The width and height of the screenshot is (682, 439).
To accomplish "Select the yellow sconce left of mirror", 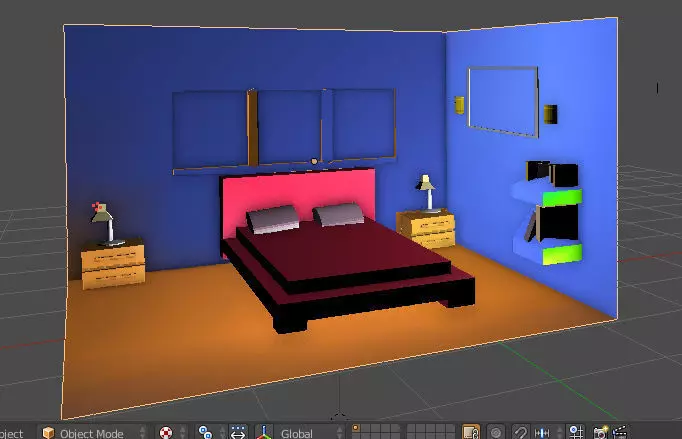I will (x=459, y=105).
